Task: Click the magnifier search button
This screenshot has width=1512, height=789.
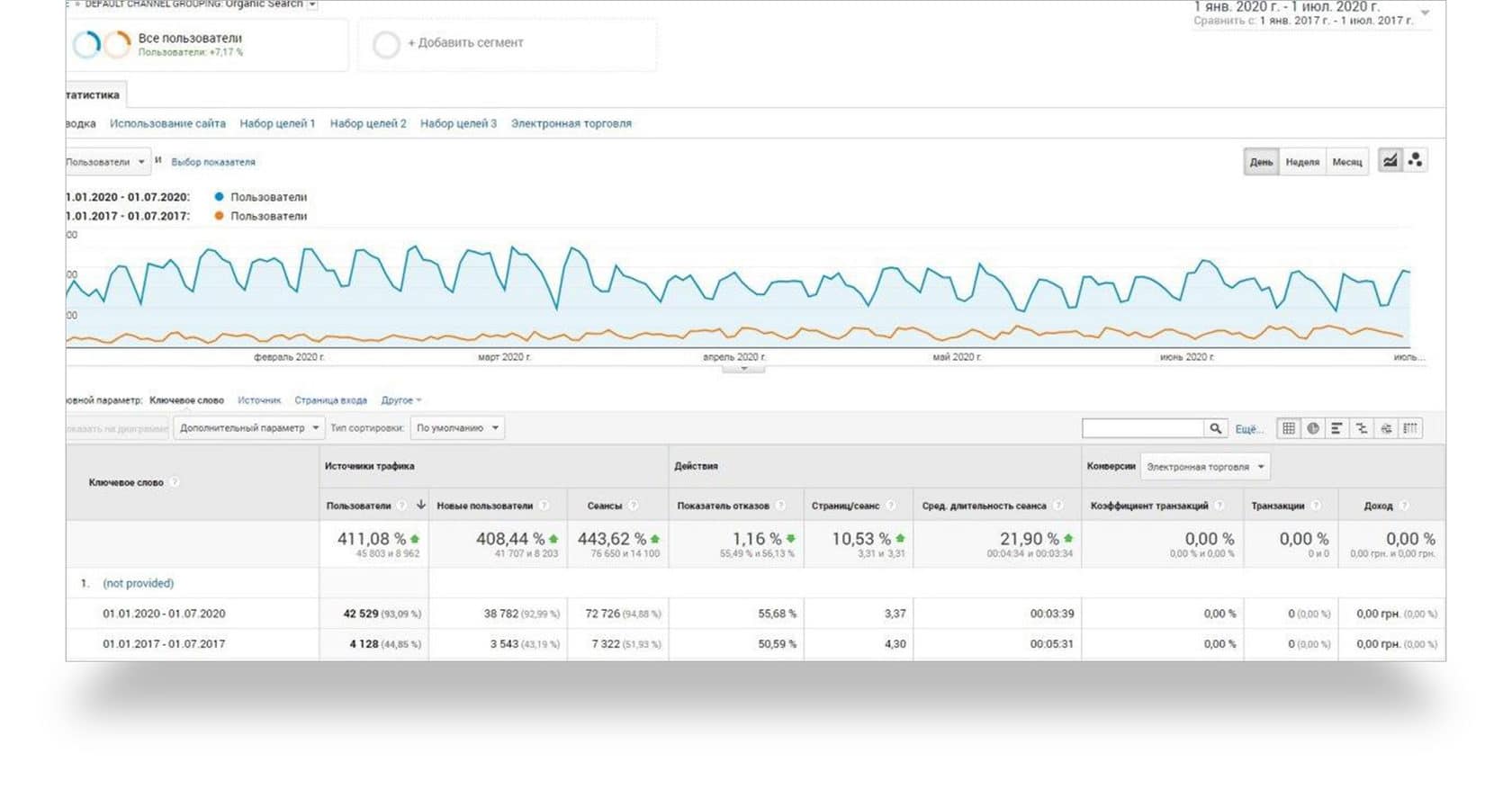Action: (x=1215, y=428)
